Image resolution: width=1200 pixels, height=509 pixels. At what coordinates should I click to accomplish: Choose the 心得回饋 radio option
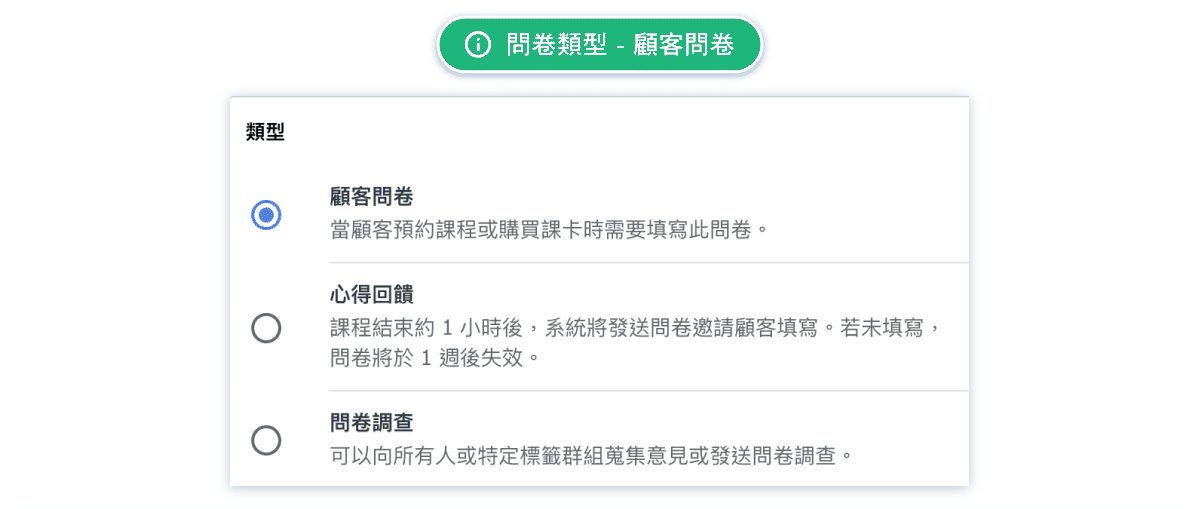tap(266, 328)
